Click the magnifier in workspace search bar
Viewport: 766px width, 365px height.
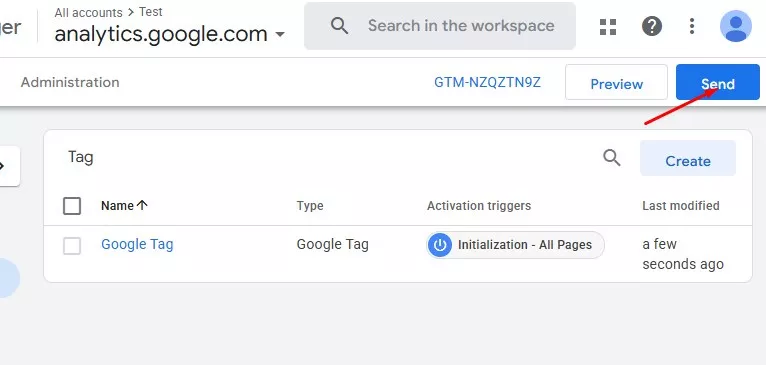pyautogui.click(x=340, y=26)
